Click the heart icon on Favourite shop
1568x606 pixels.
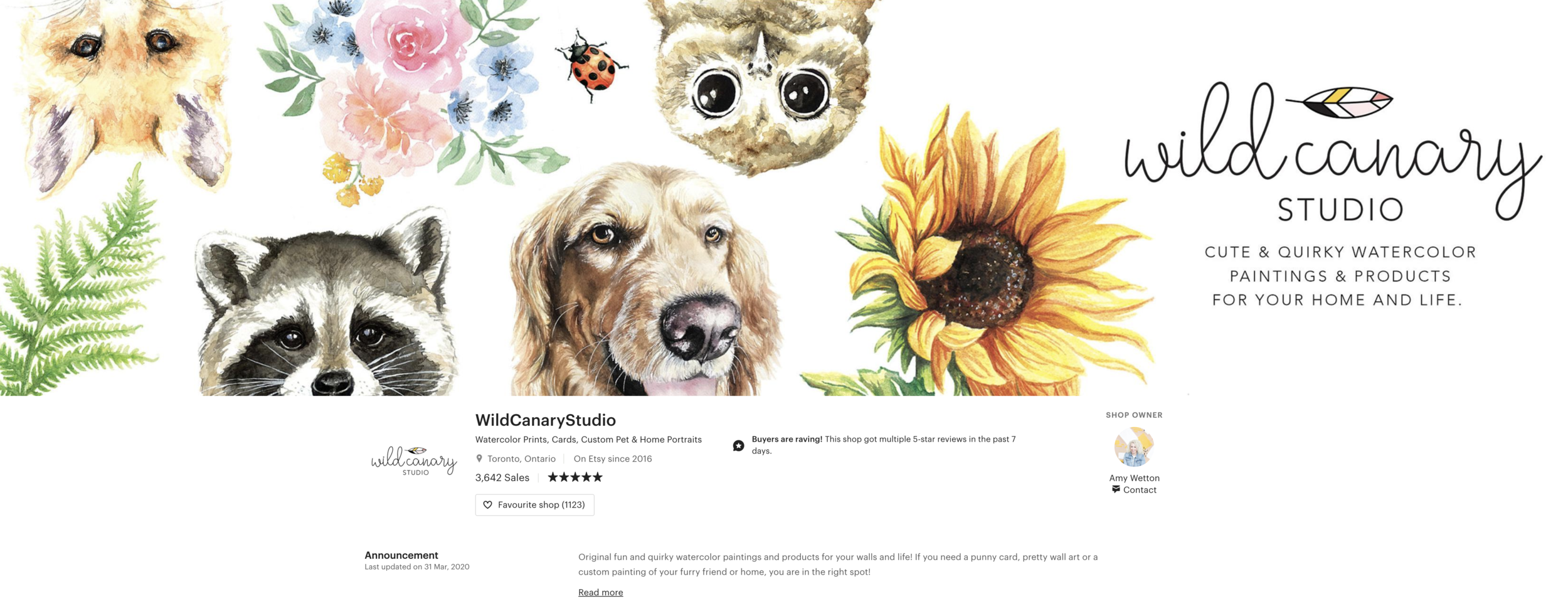pyautogui.click(x=487, y=504)
